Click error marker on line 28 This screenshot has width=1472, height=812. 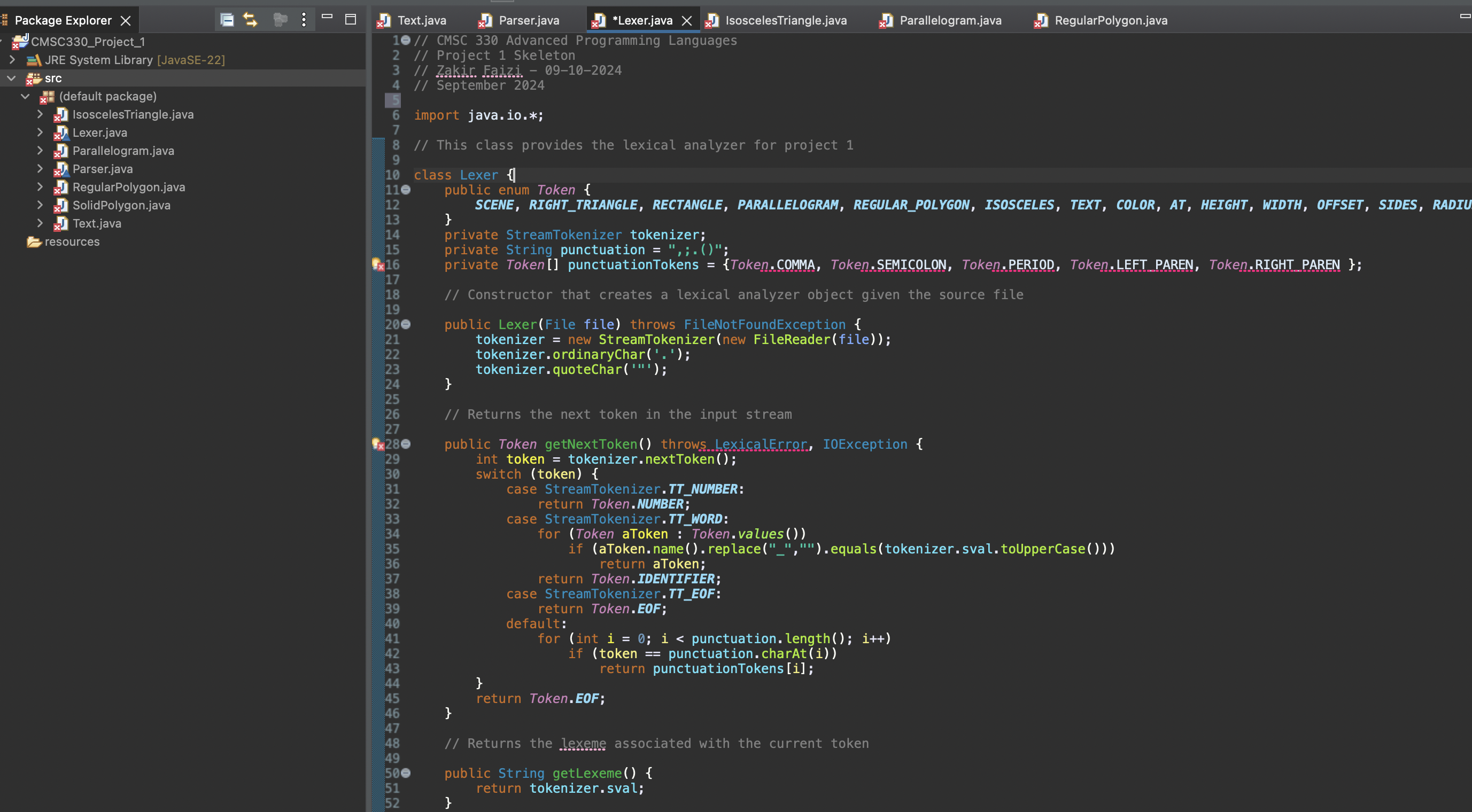[378, 444]
